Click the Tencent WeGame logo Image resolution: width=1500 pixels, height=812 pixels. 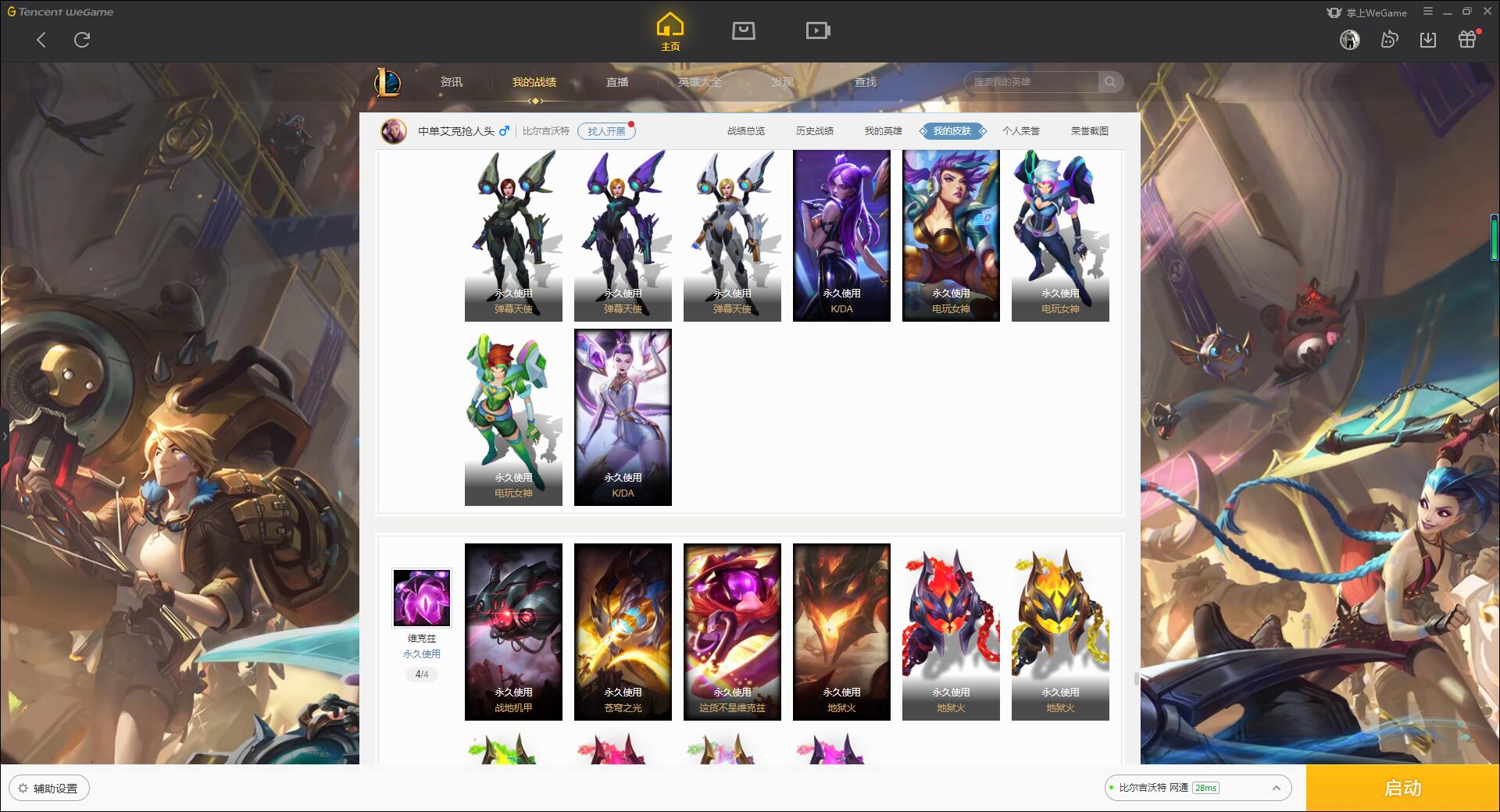tap(61, 12)
